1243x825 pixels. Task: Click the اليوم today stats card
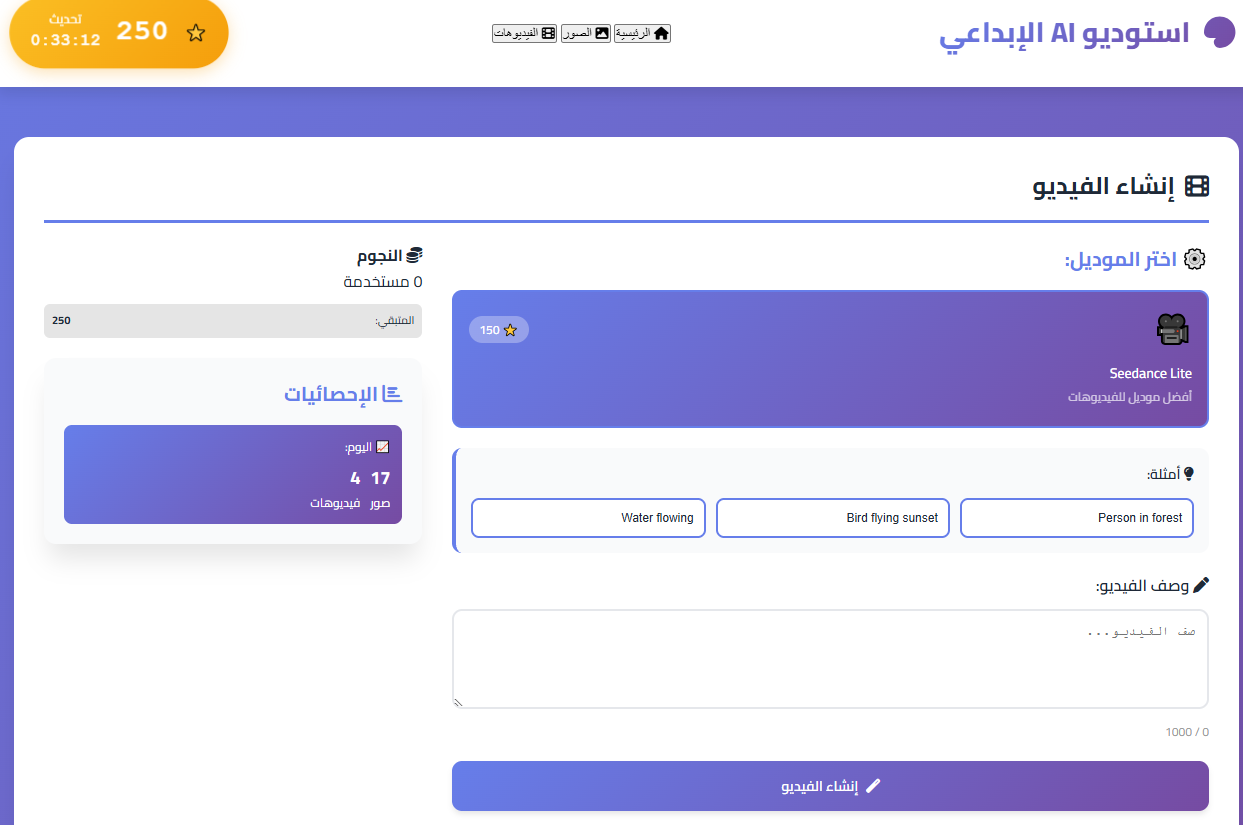coord(233,474)
